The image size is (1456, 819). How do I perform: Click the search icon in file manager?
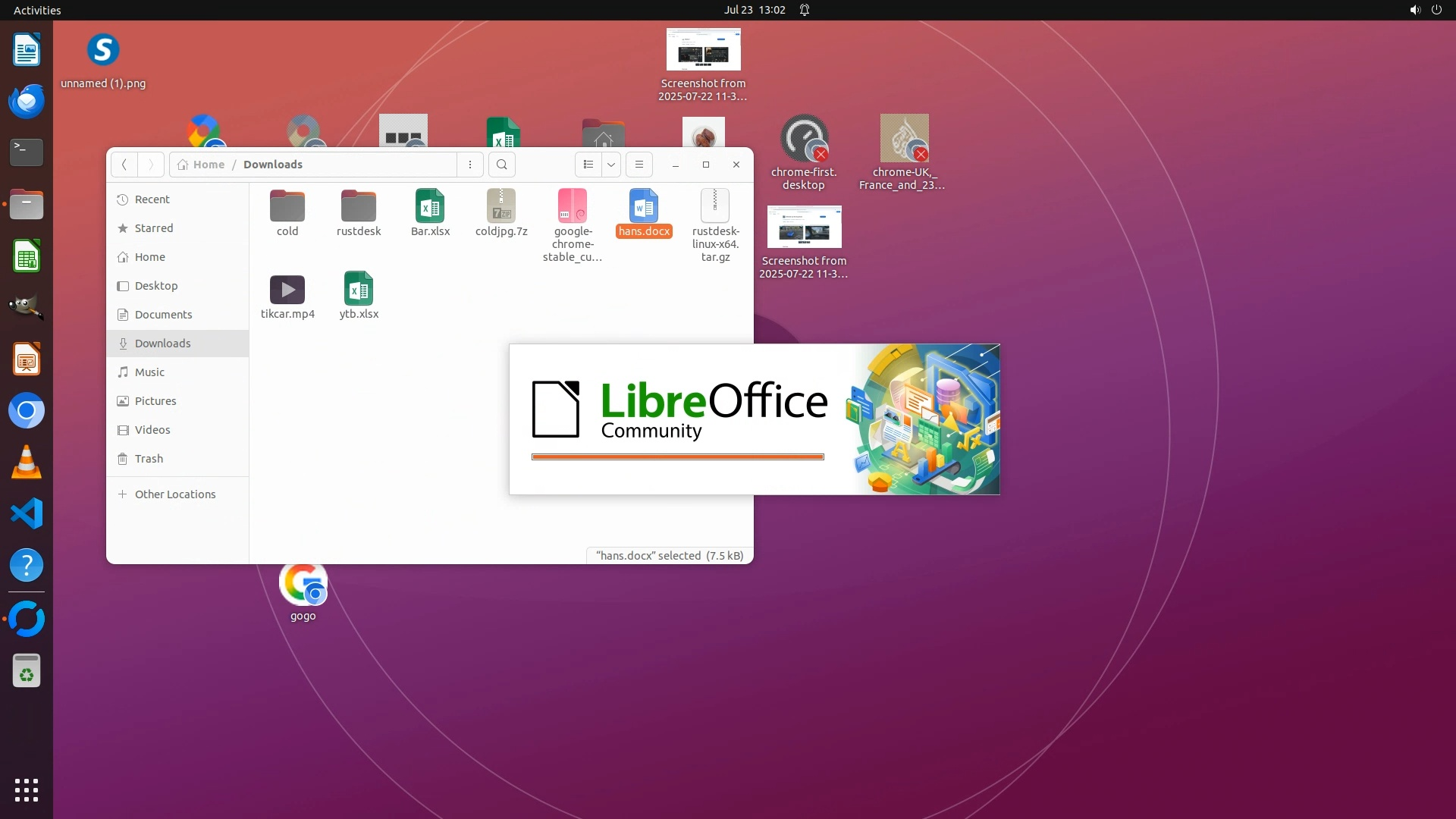(x=501, y=165)
